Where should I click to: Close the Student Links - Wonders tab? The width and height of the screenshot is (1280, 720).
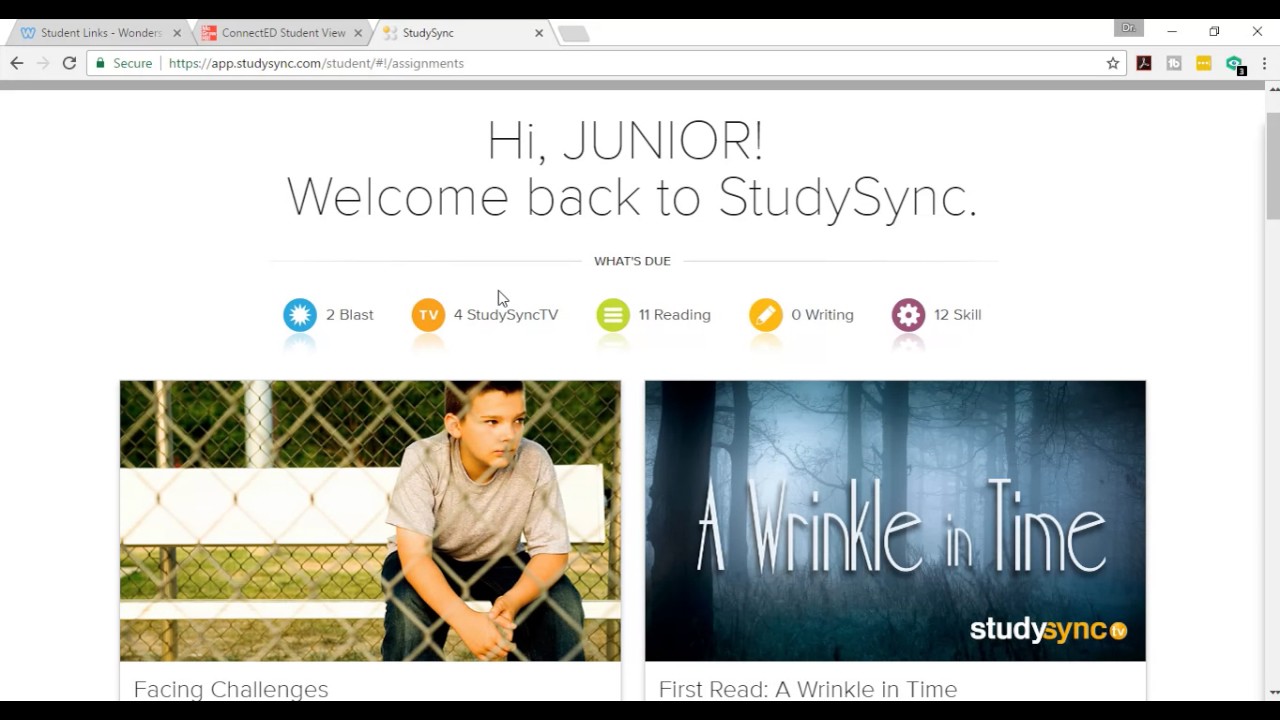177,33
